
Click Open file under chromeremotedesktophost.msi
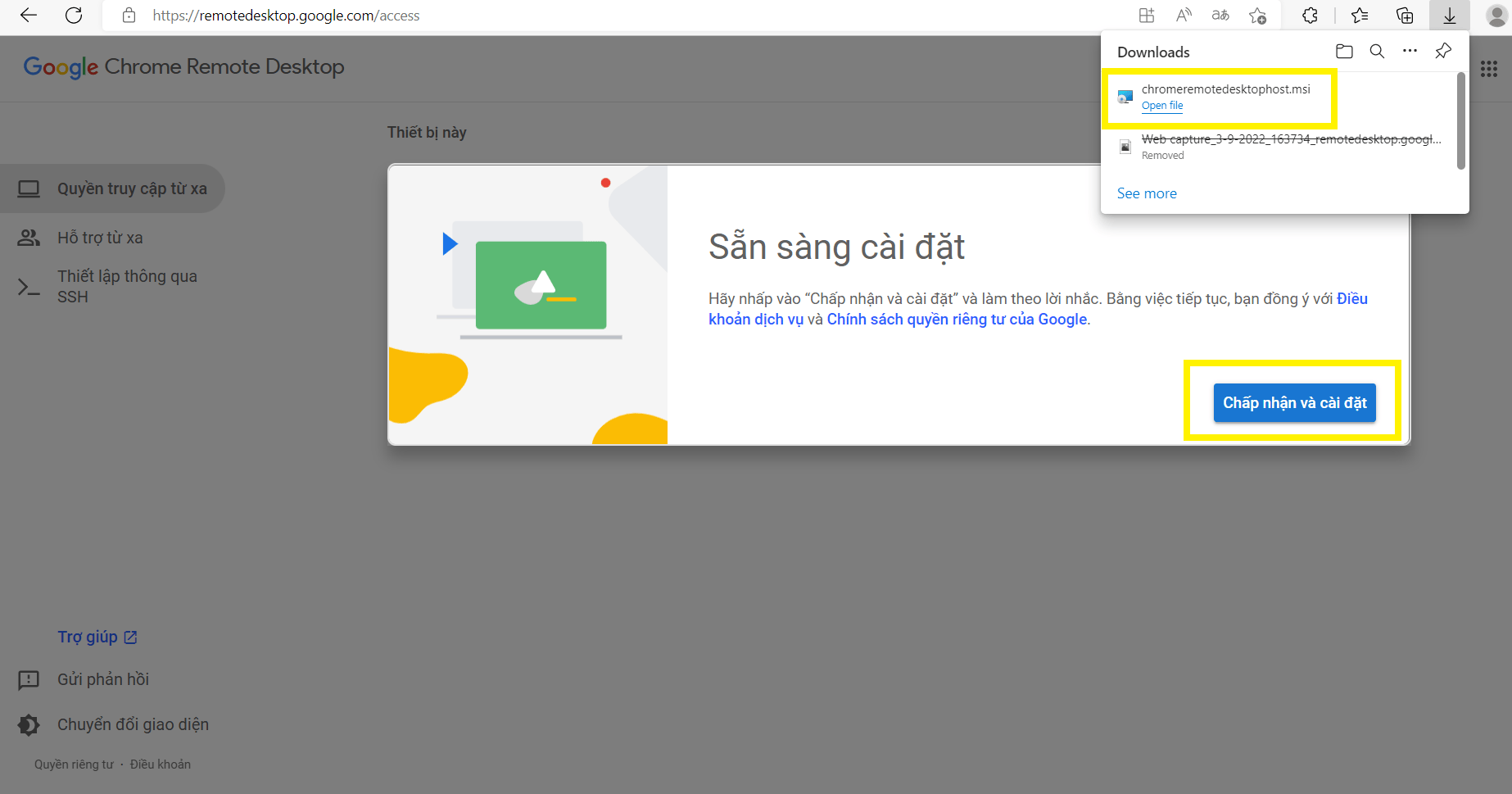point(1162,106)
